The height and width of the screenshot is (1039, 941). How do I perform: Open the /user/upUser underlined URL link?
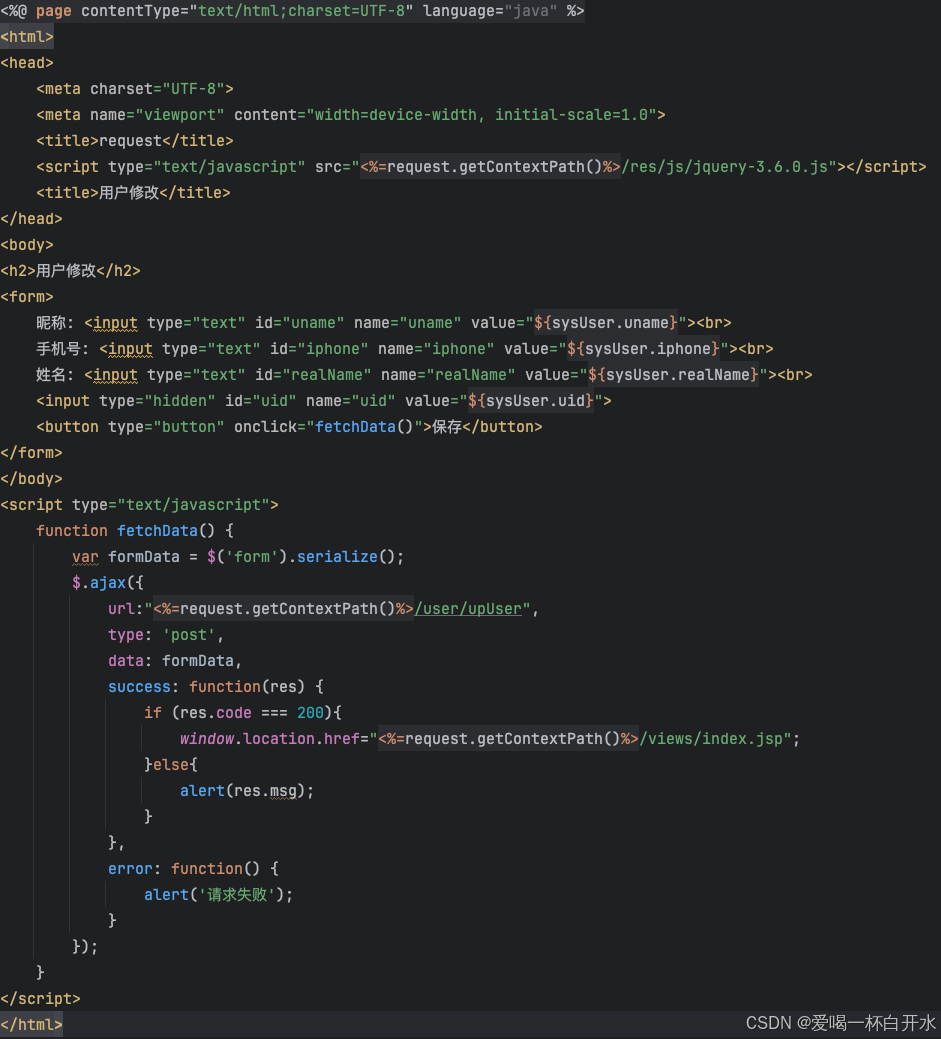pos(468,608)
